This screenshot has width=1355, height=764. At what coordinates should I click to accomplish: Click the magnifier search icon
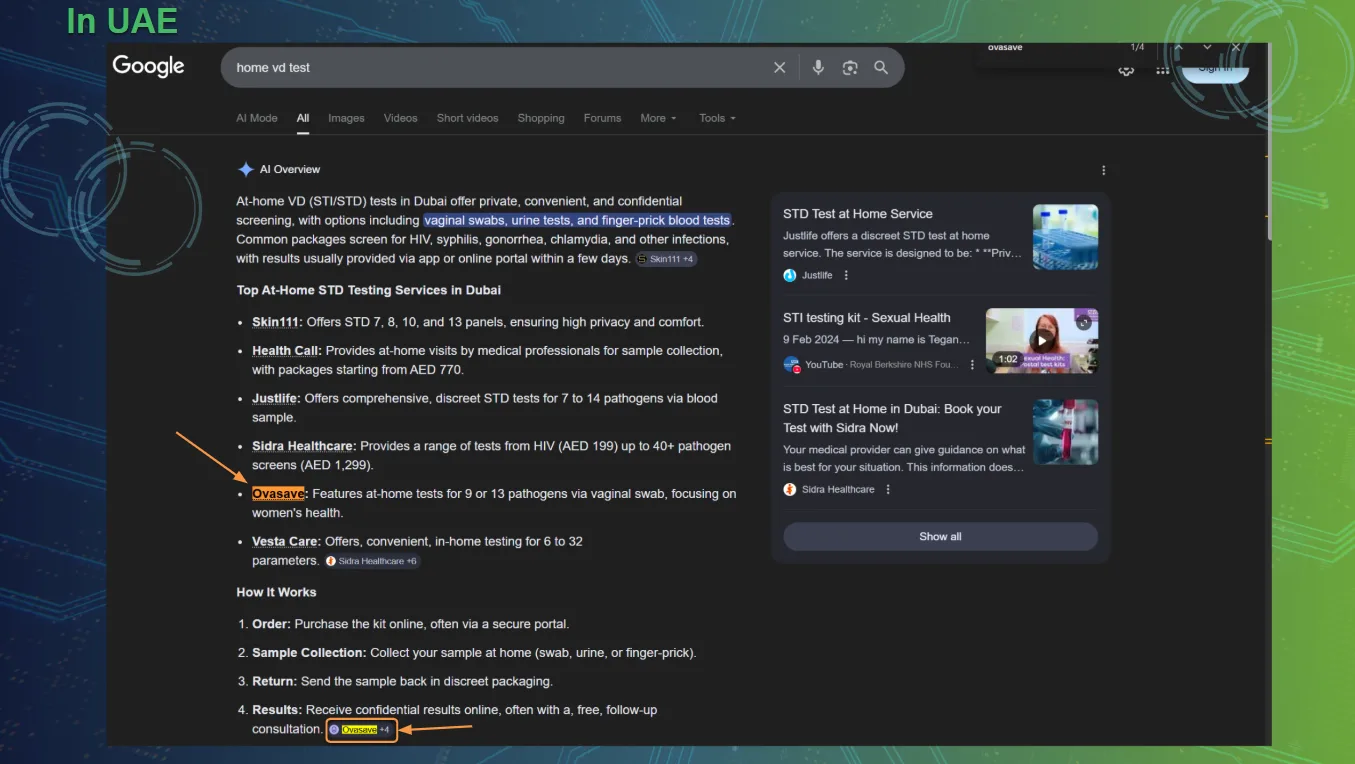click(x=881, y=67)
